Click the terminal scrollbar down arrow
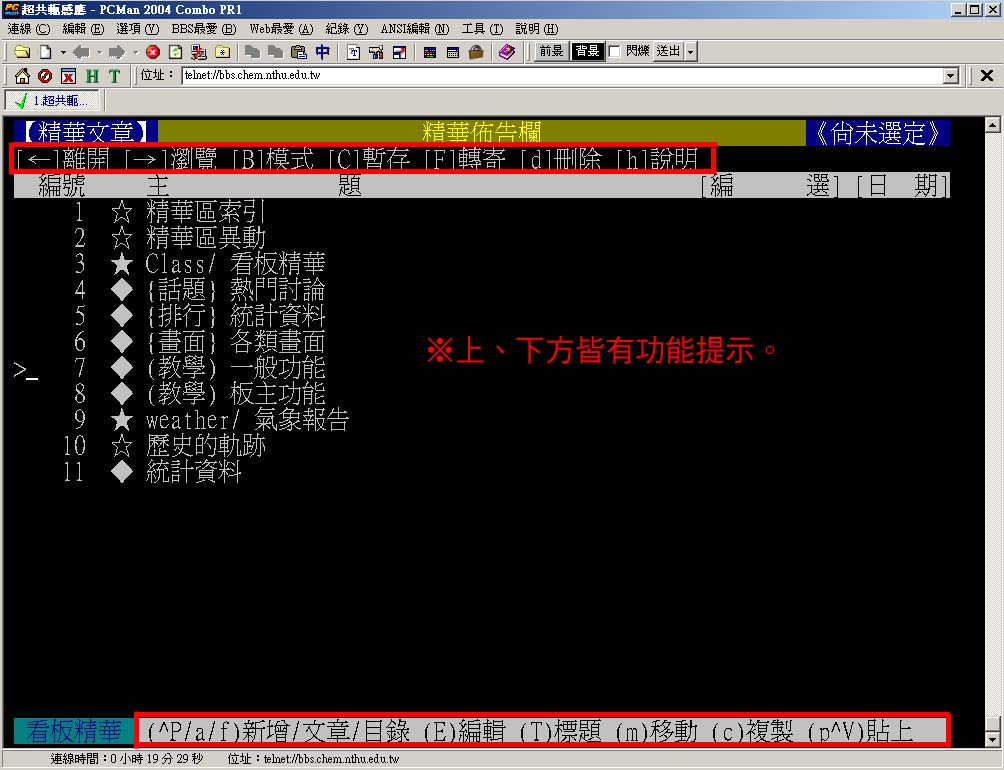Screen dimensions: 1004x770 point(992,739)
